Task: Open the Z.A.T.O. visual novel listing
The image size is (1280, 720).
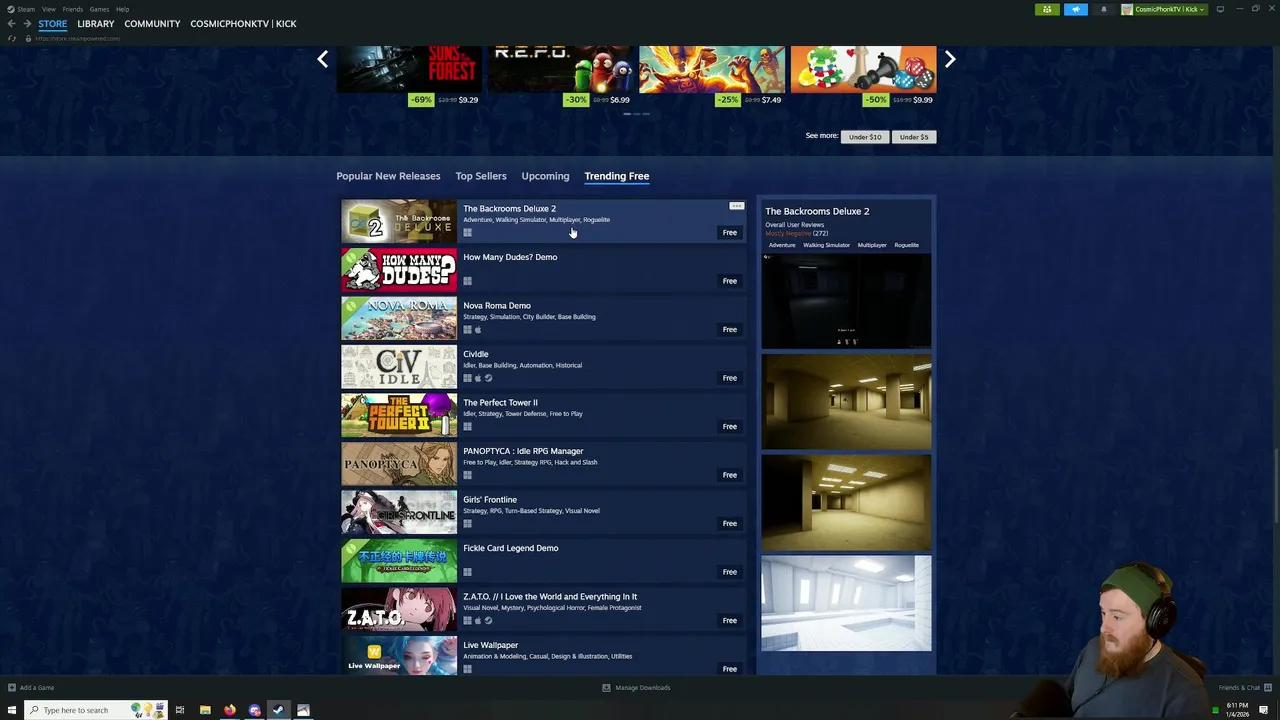Action: tap(544, 609)
